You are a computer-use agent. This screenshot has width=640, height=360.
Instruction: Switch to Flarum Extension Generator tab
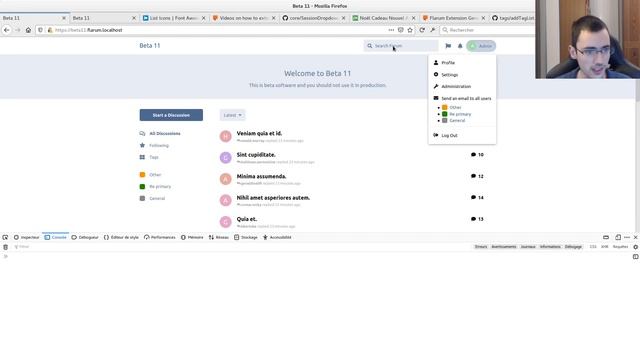[453, 18]
